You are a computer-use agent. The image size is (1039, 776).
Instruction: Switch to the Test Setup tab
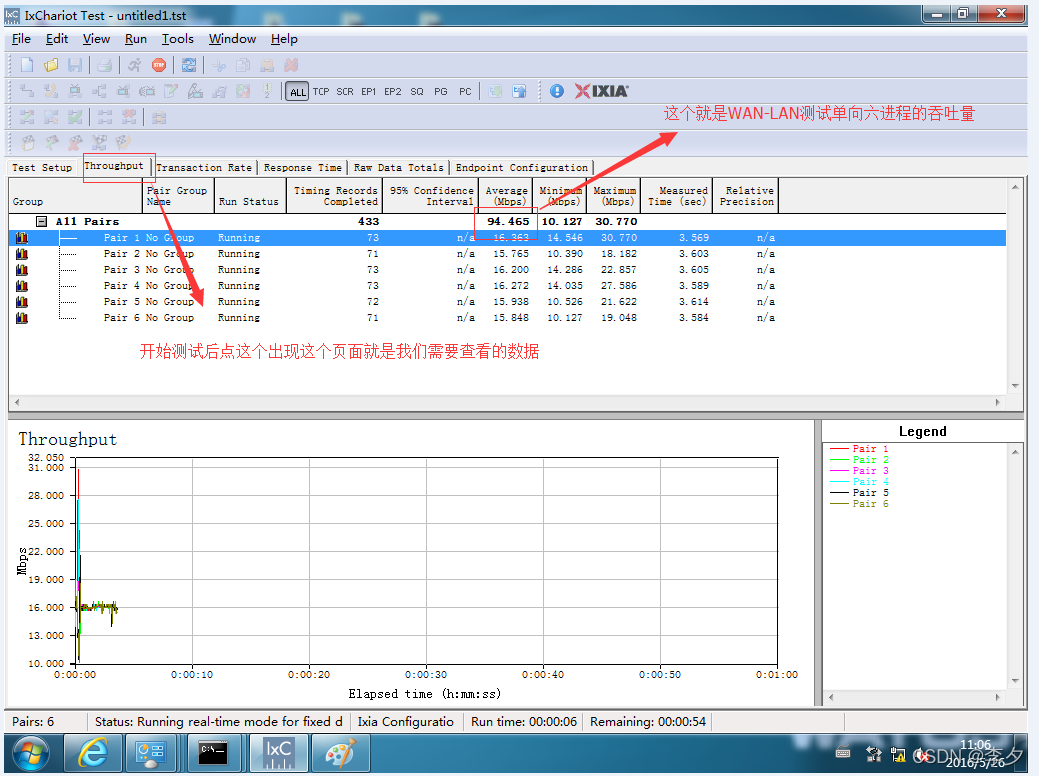42,167
